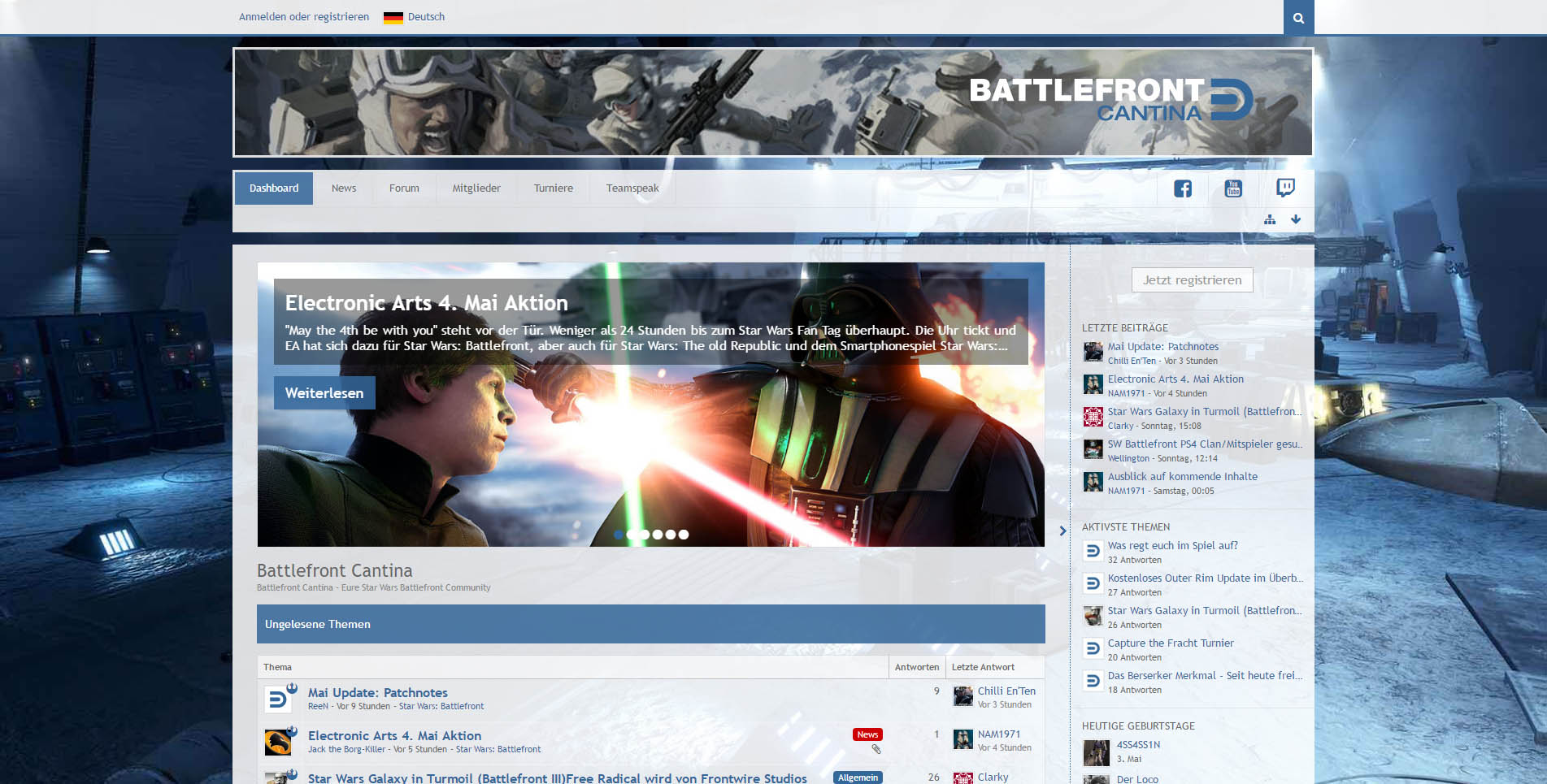Open the Forum menu item
Screen dimensions: 1547x784
point(404,188)
